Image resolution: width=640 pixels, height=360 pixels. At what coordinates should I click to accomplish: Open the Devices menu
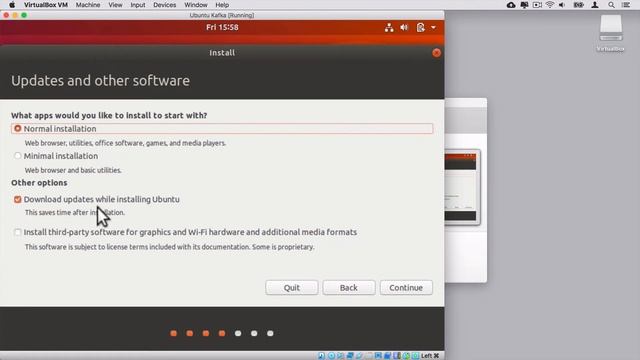(164, 5)
